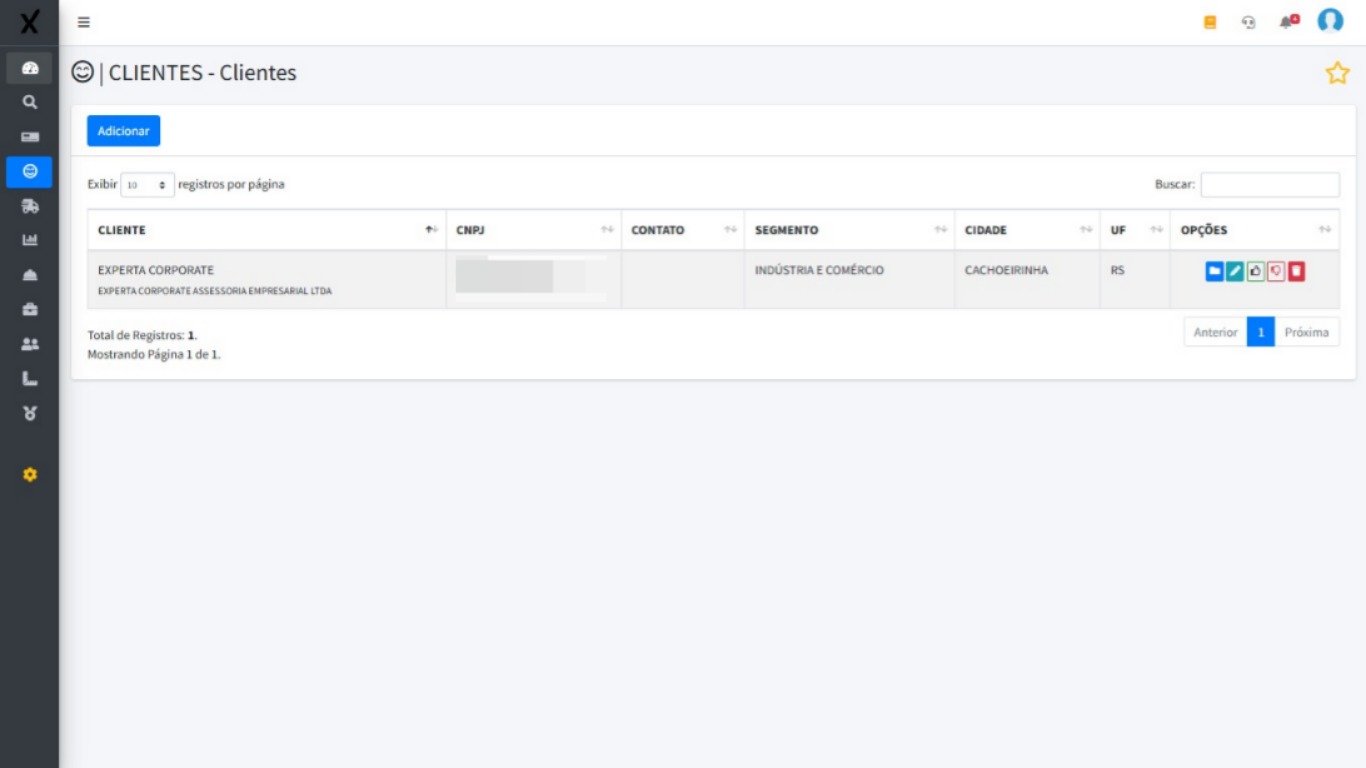Delete the client using the red trash icon

1296,270
